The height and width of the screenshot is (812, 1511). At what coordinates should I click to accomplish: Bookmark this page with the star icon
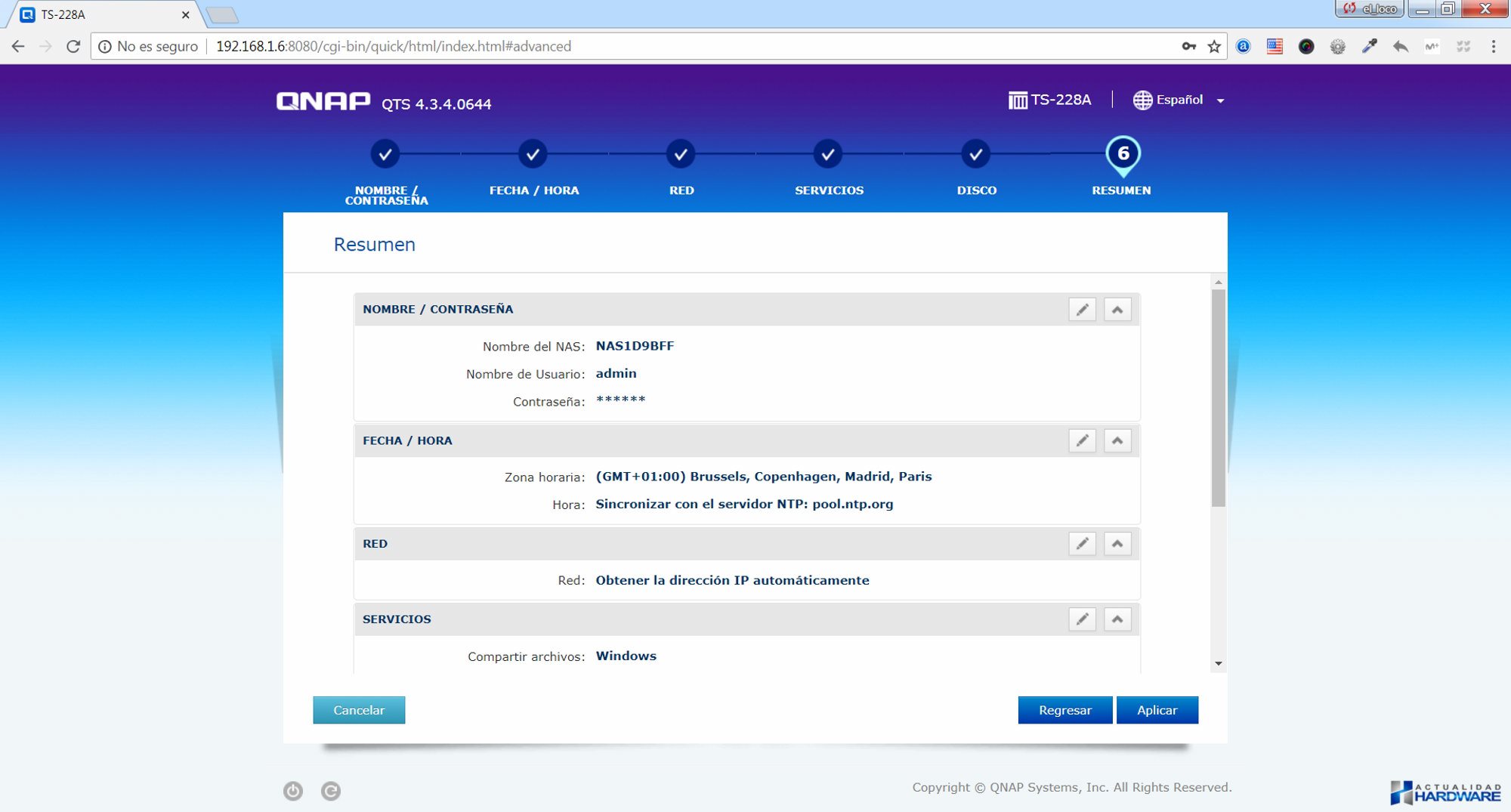point(1214,47)
